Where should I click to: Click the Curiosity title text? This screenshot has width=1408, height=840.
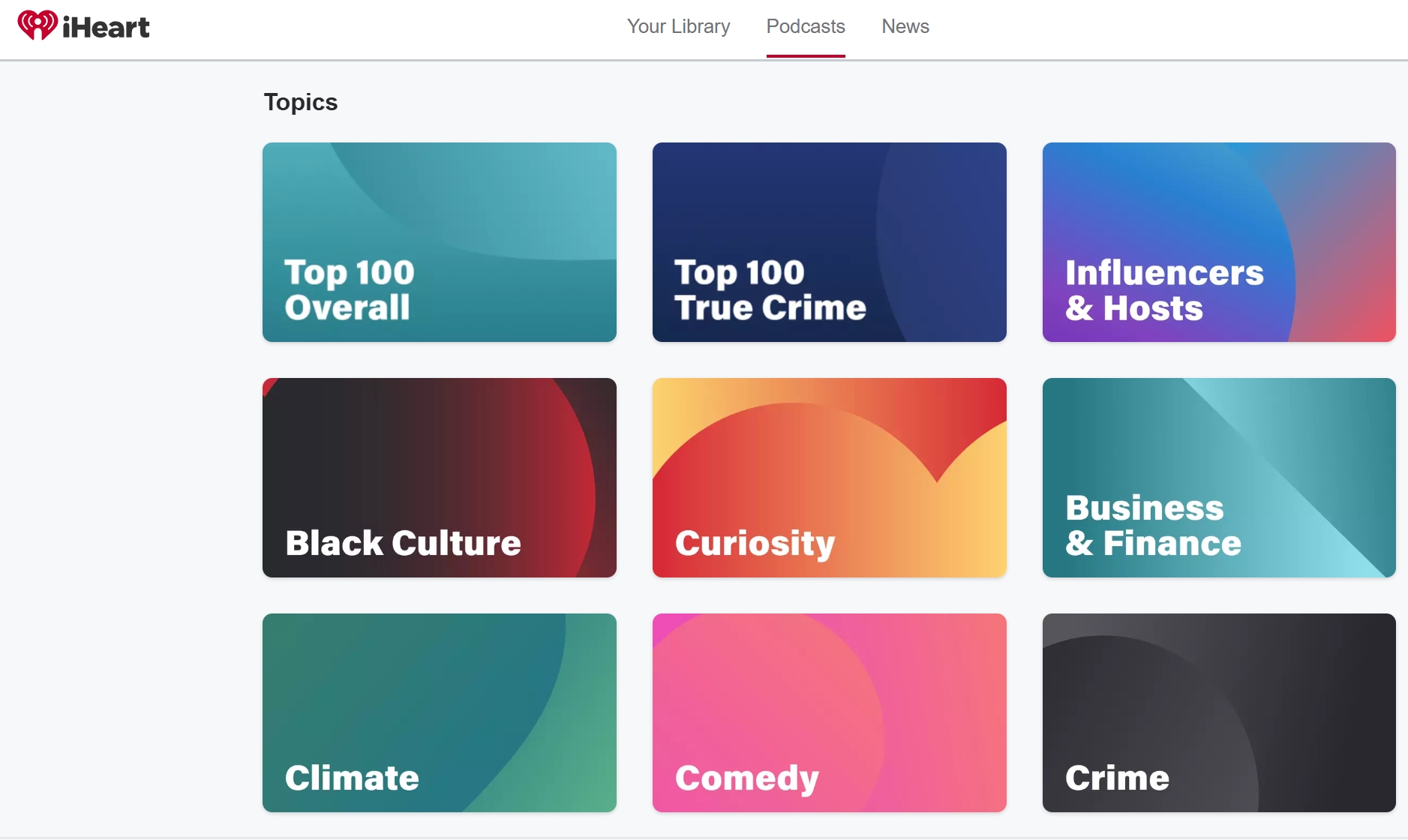click(x=755, y=544)
